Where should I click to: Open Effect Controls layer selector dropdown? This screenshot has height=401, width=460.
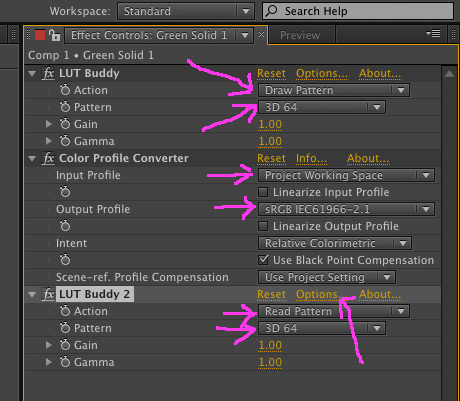159,35
